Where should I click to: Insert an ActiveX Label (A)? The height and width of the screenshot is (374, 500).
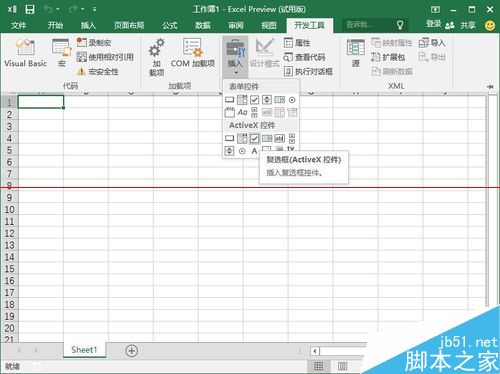(254, 151)
